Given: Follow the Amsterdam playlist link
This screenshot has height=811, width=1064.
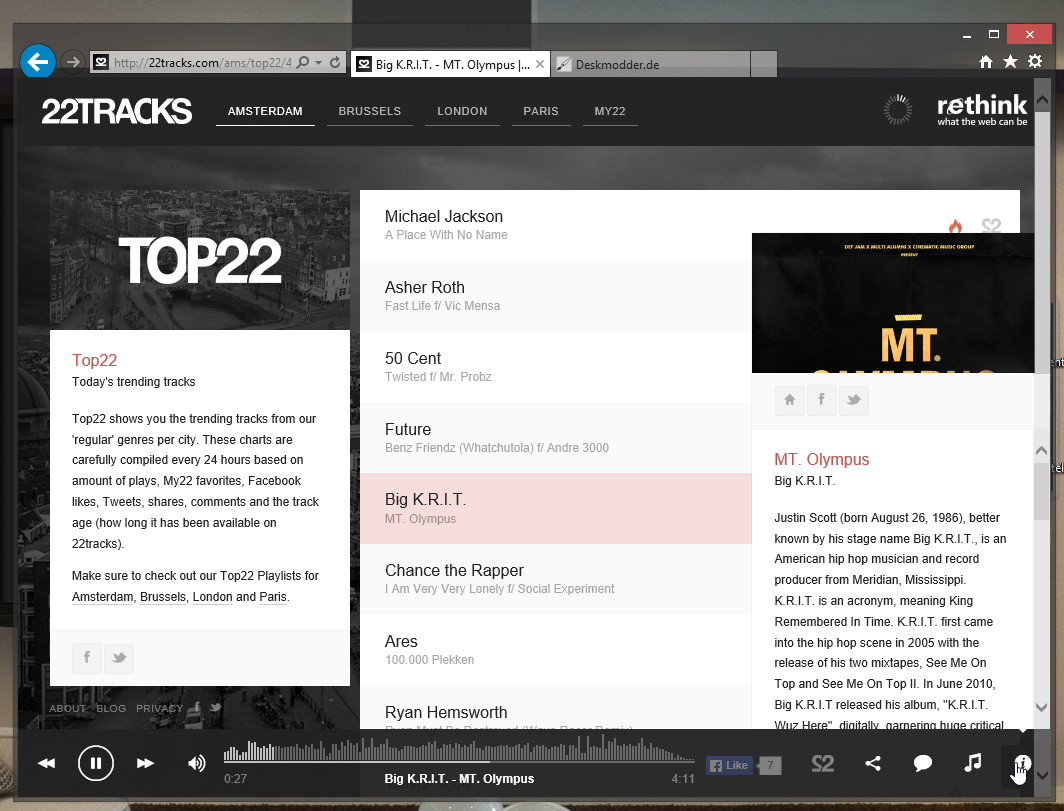Looking at the screenshot, I should (x=102, y=597).
